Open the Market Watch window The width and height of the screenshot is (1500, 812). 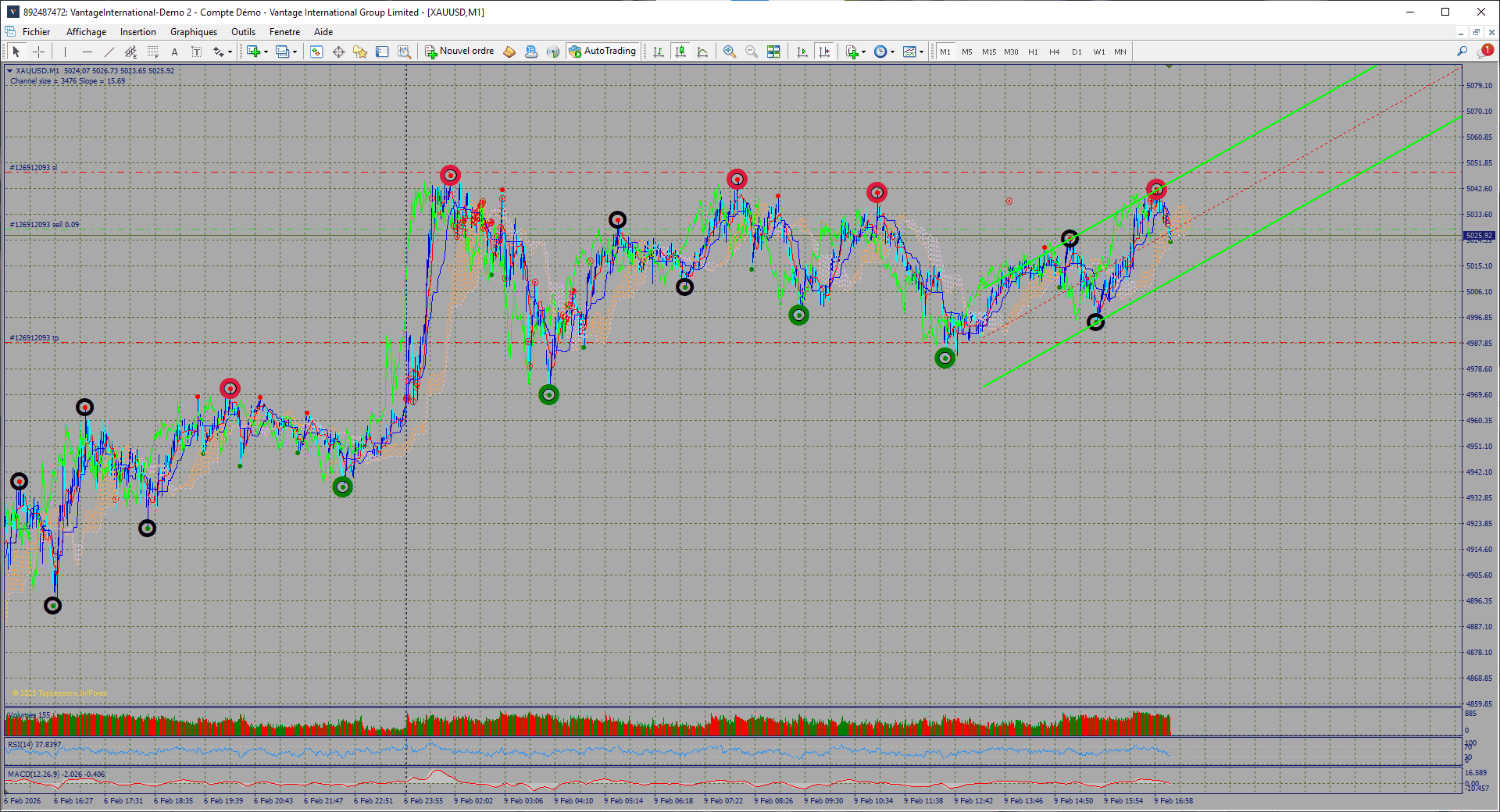pyautogui.click(x=316, y=52)
